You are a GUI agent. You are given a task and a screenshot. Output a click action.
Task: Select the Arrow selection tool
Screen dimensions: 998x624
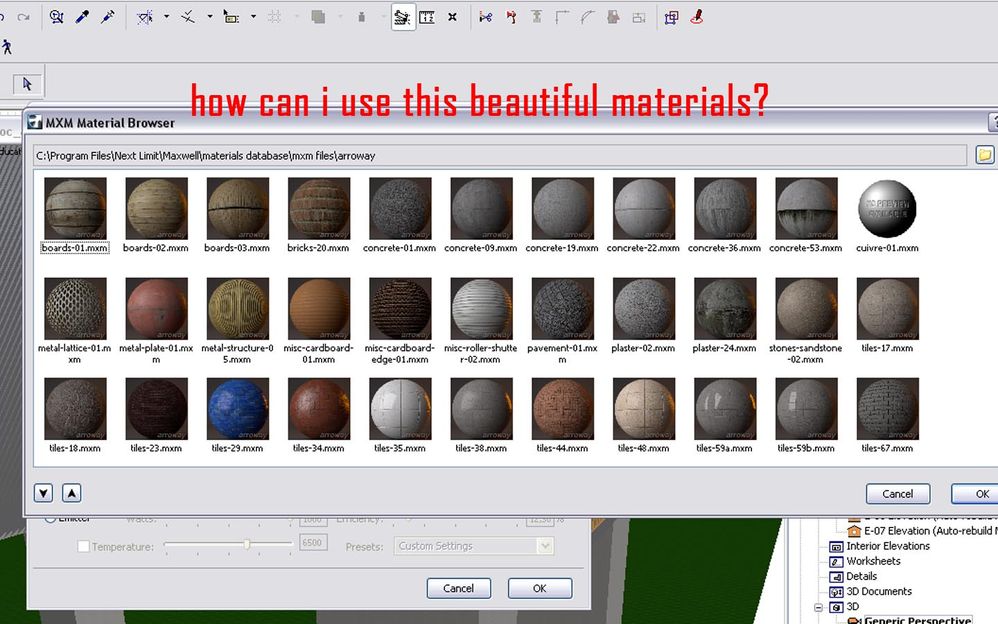[27, 84]
